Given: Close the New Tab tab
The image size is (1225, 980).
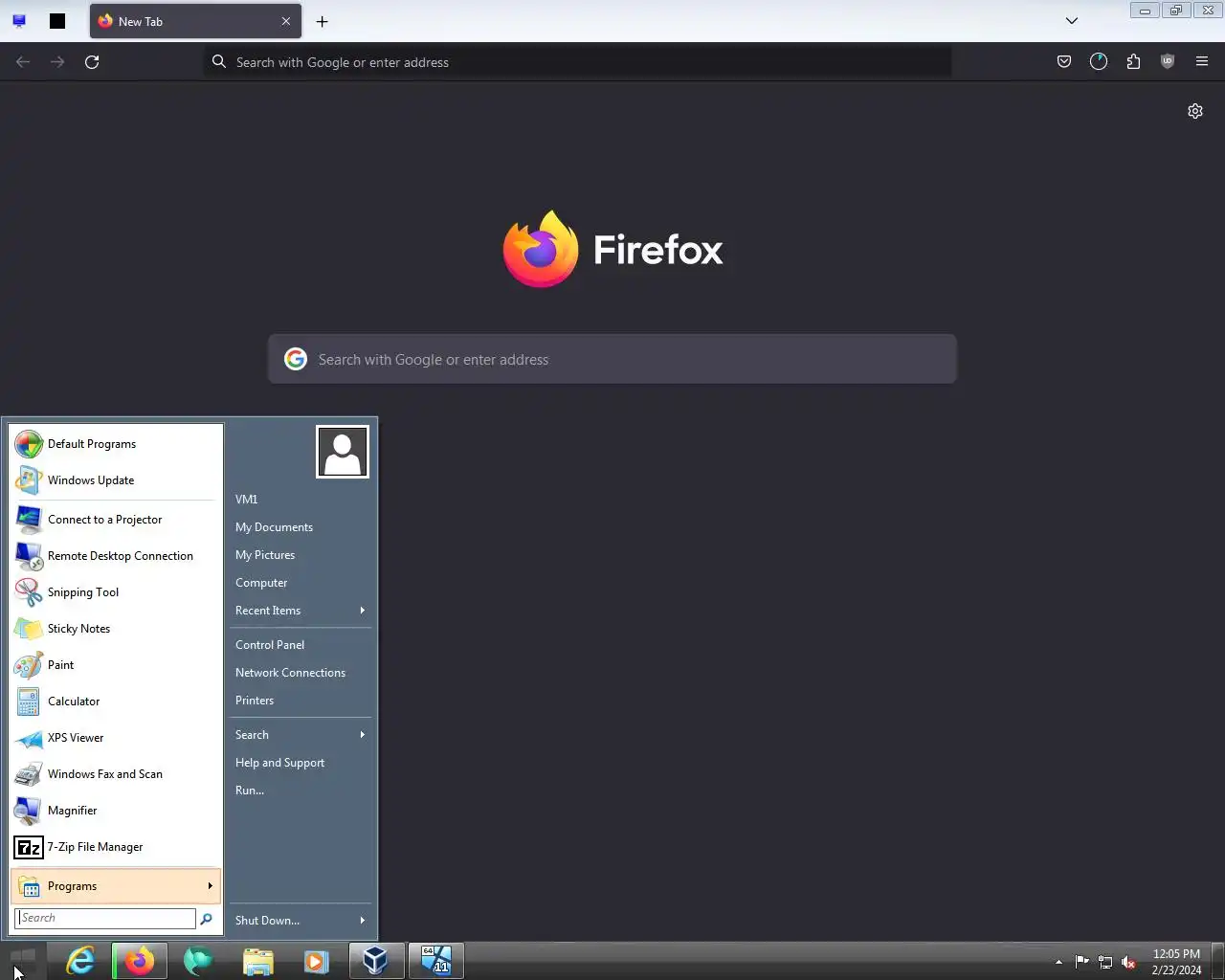Looking at the screenshot, I should tap(285, 21).
